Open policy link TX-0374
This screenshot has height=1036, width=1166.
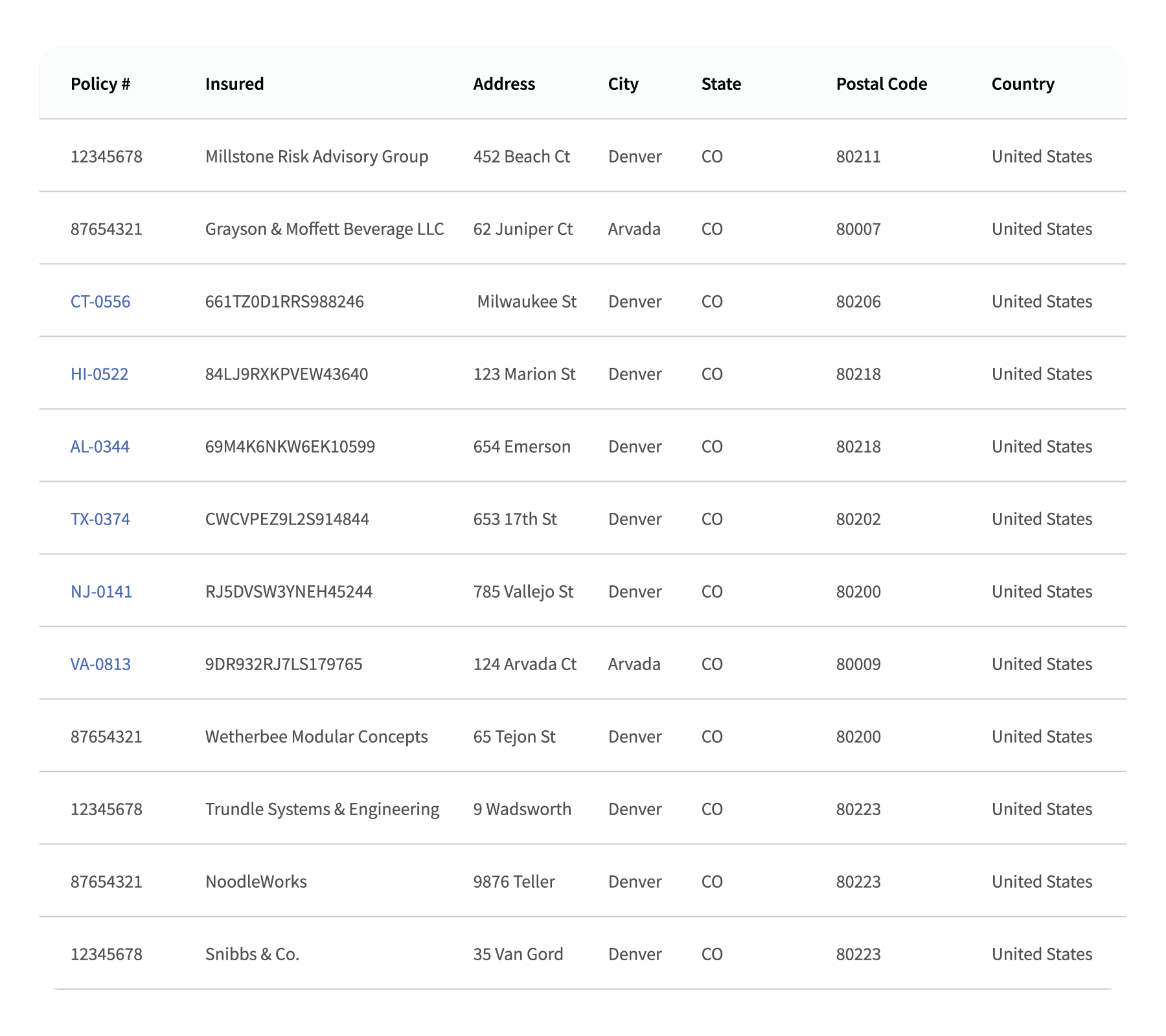tap(100, 519)
